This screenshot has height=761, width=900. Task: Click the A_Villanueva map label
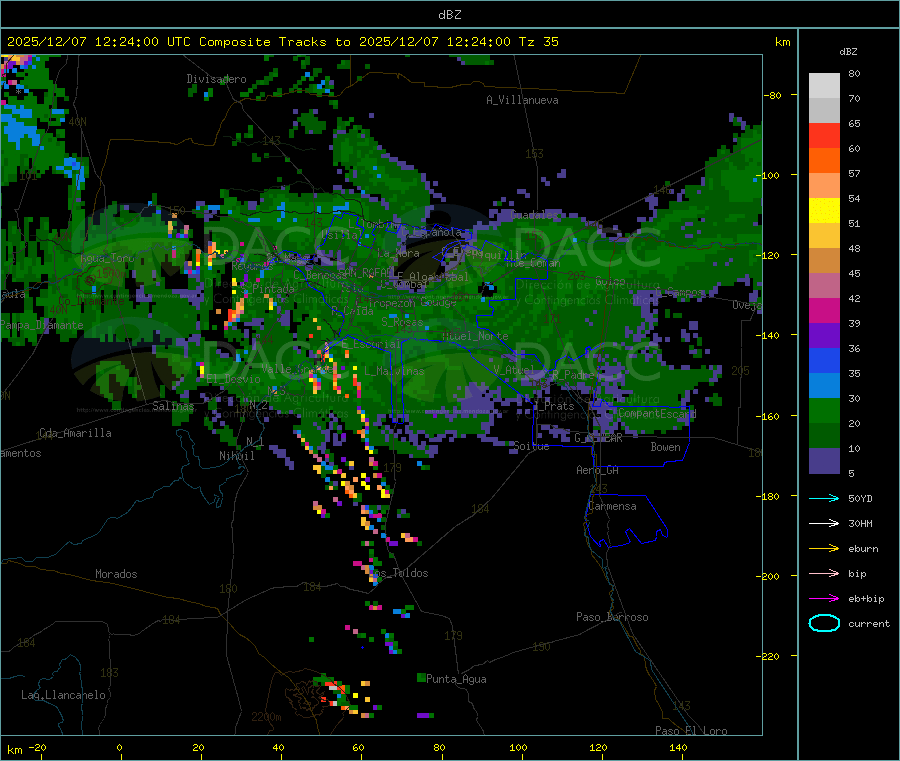pos(522,100)
